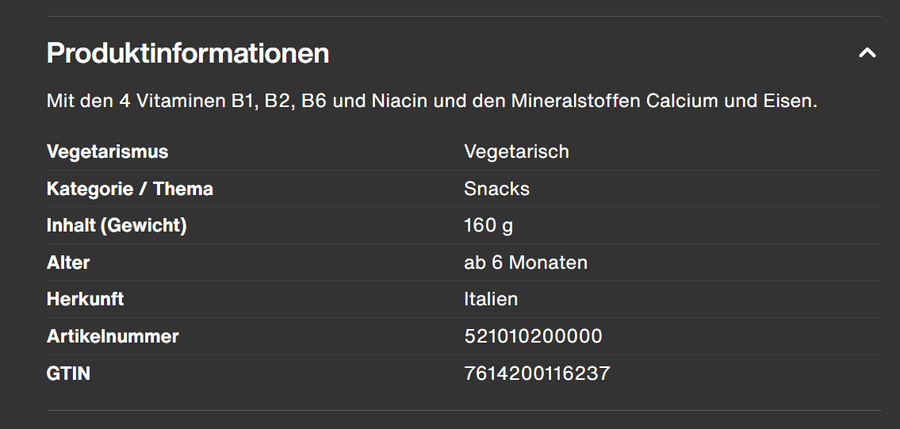Click the ab 6 Monaten value
This screenshot has width=900, height=429.
tap(526, 263)
